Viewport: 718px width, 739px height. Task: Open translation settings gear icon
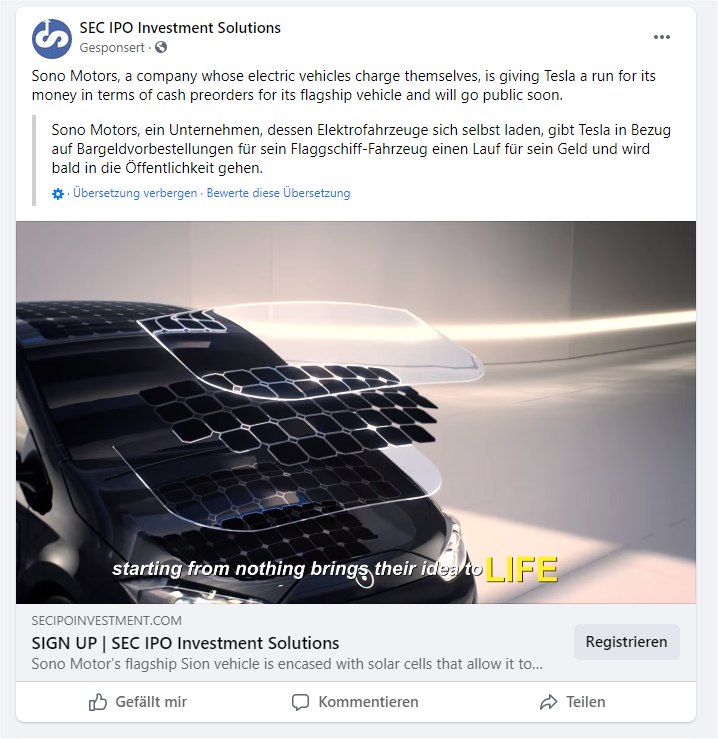pyautogui.click(x=58, y=194)
